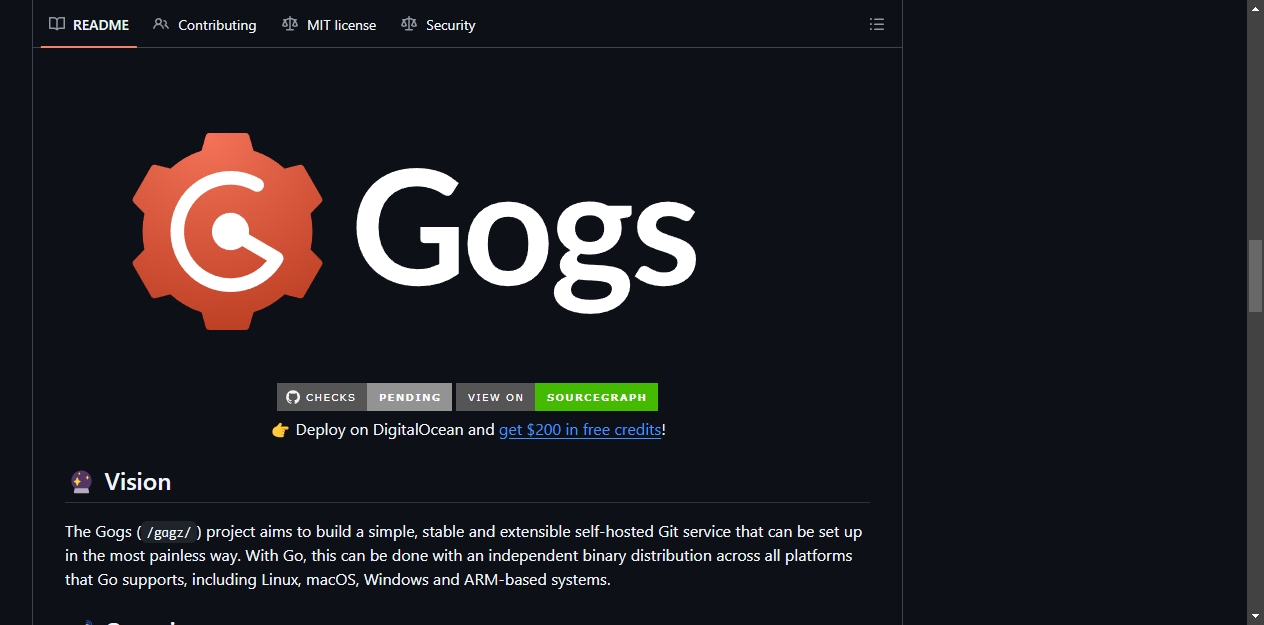
Task: Open the README tab
Action: tap(89, 25)
